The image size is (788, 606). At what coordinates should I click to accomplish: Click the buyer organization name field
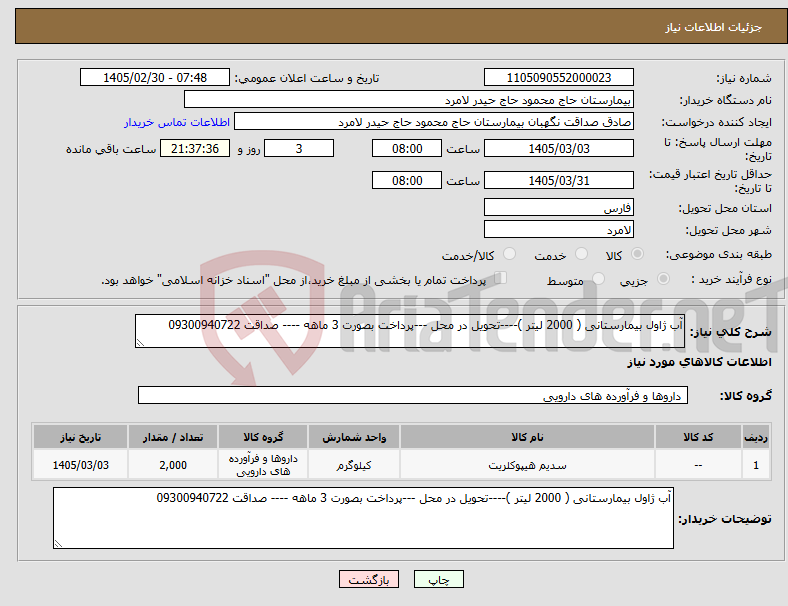point(409,99)
